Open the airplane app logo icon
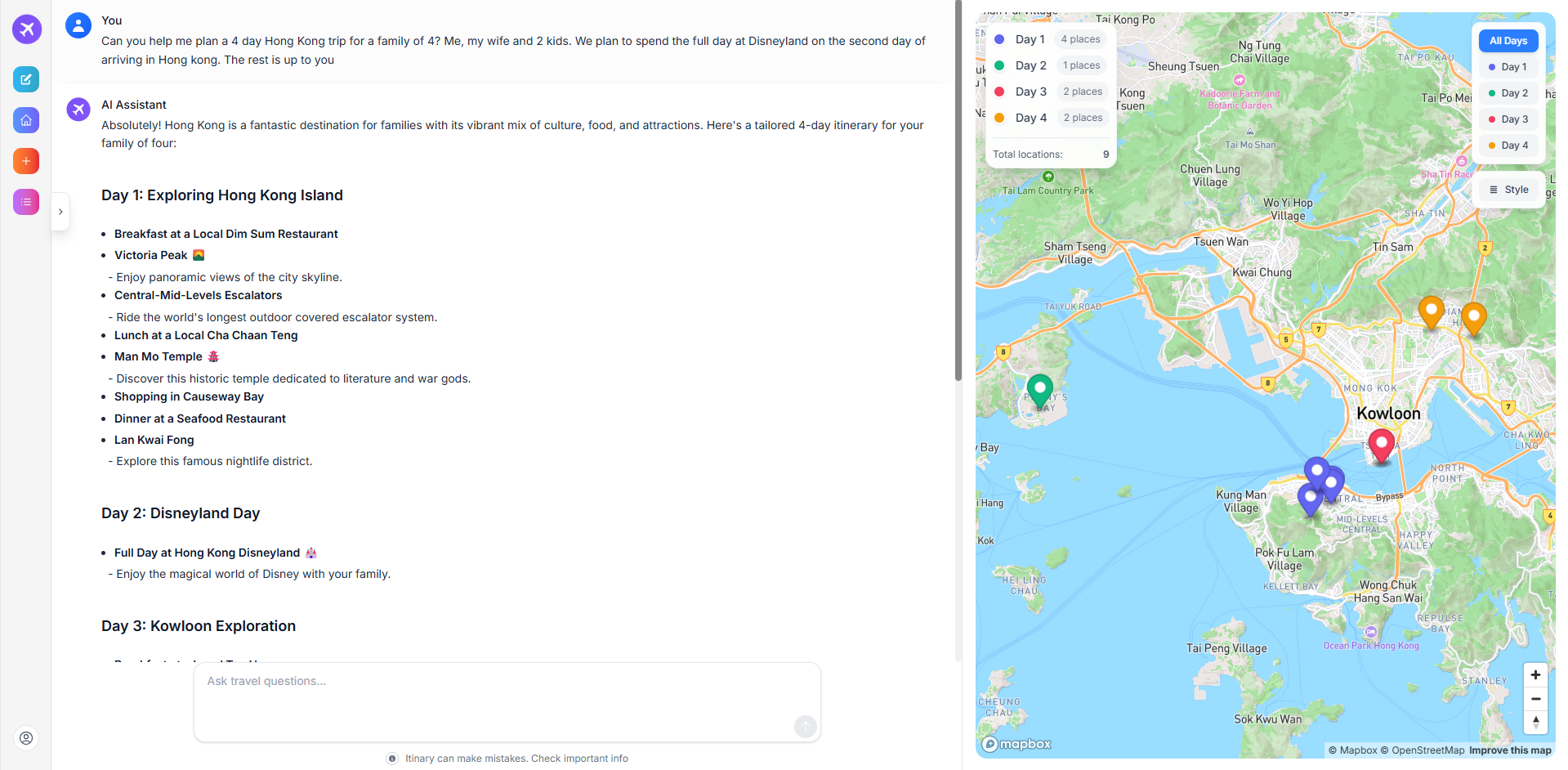 point(25,29)
